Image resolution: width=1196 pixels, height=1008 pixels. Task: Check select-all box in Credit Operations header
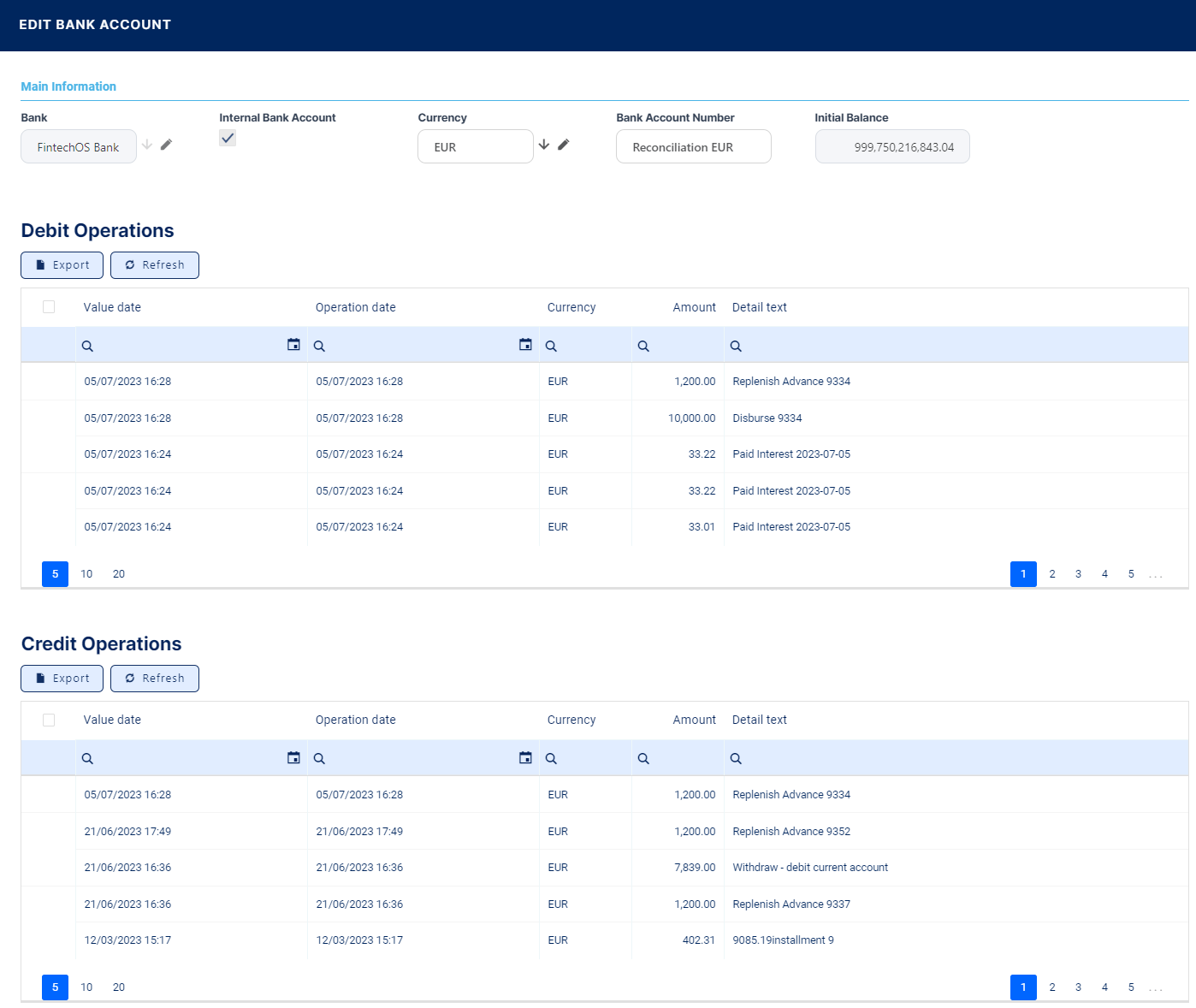click(49, 720)
